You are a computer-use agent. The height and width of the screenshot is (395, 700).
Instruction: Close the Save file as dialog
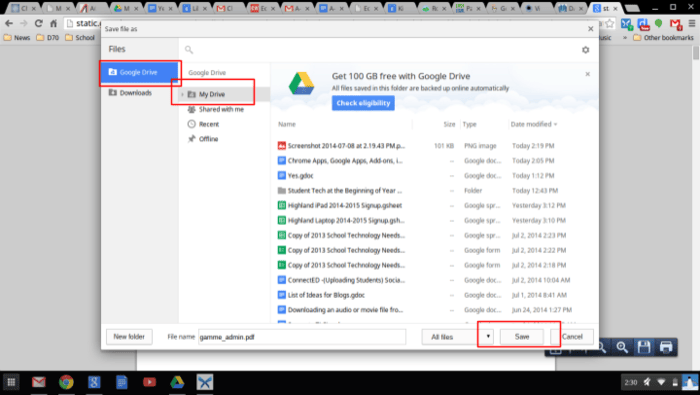591,29
